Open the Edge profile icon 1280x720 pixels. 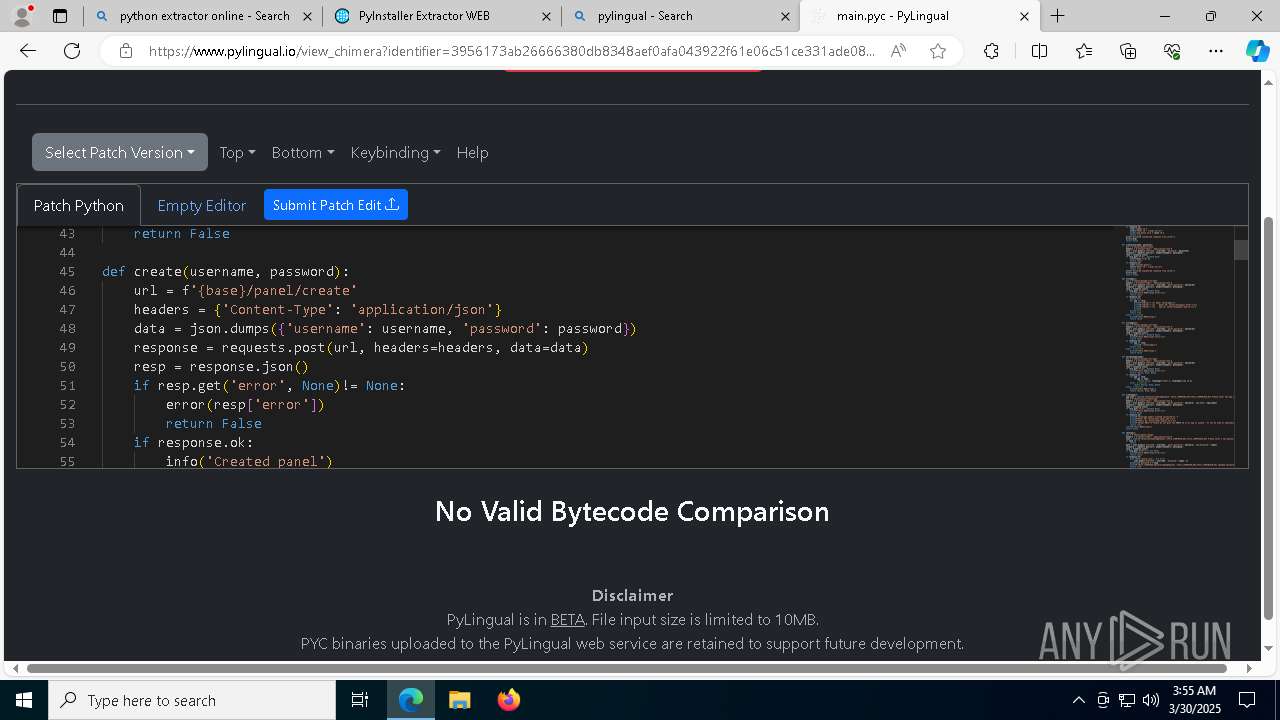coord(23,16)
